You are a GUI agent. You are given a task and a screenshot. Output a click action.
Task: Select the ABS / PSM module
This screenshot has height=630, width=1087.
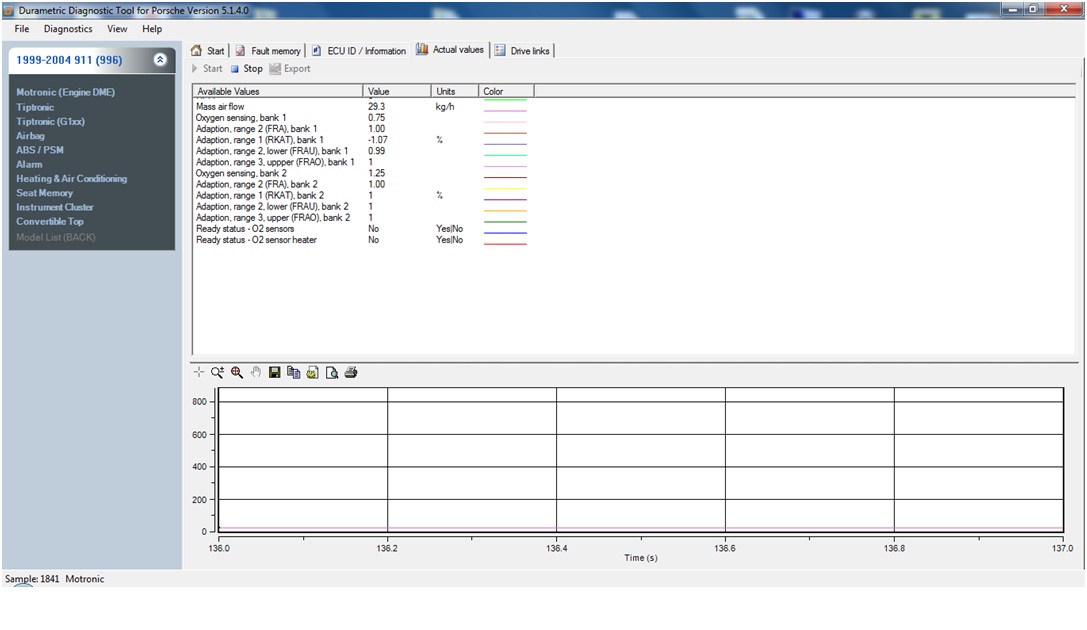(40, 150)
